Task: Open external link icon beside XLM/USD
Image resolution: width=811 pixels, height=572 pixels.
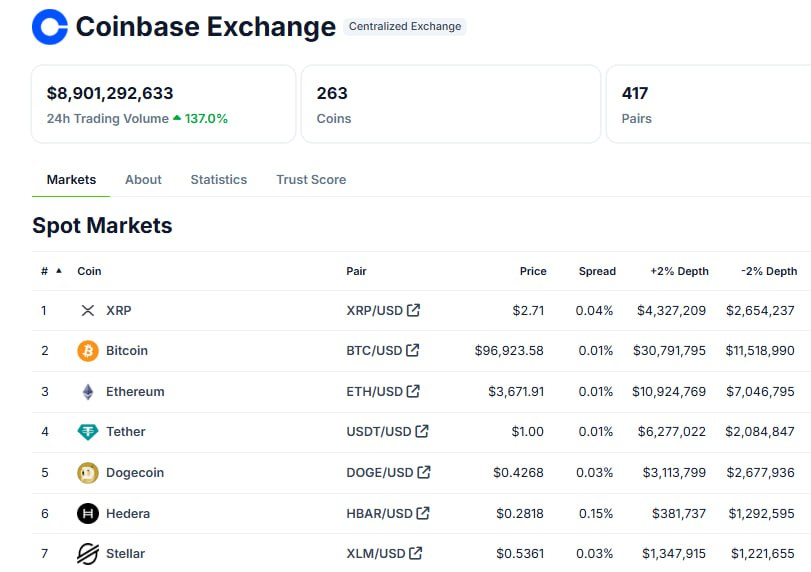Action: point(416,553)
